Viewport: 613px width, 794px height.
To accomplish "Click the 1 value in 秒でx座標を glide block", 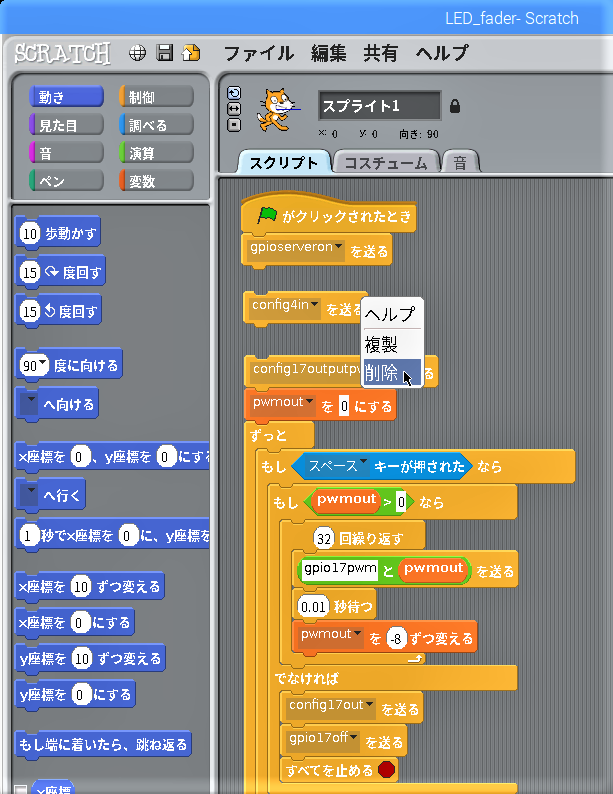I will 28,535.
